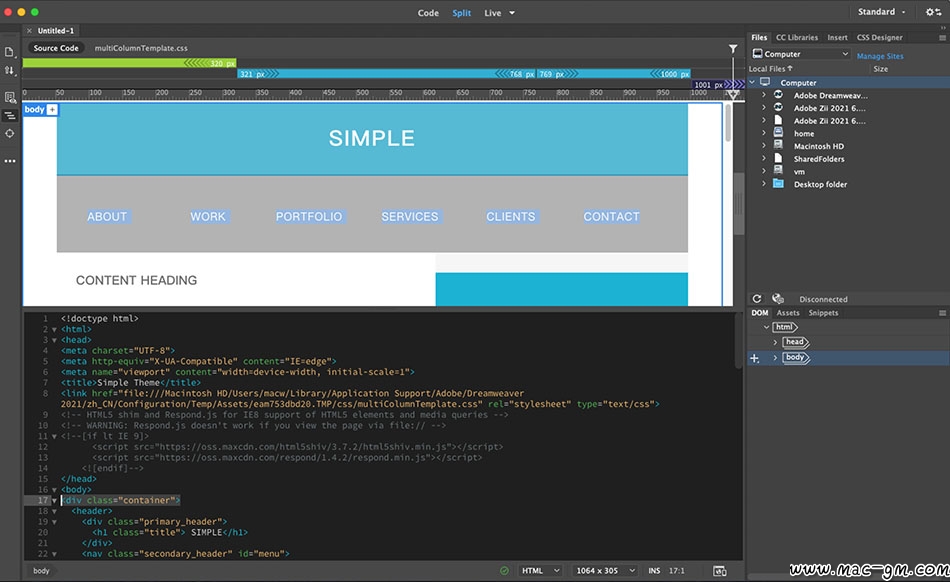This screenshot has width=950, height=582.
Task: Click the Source Code button
Action: click(x=56, y=48)
